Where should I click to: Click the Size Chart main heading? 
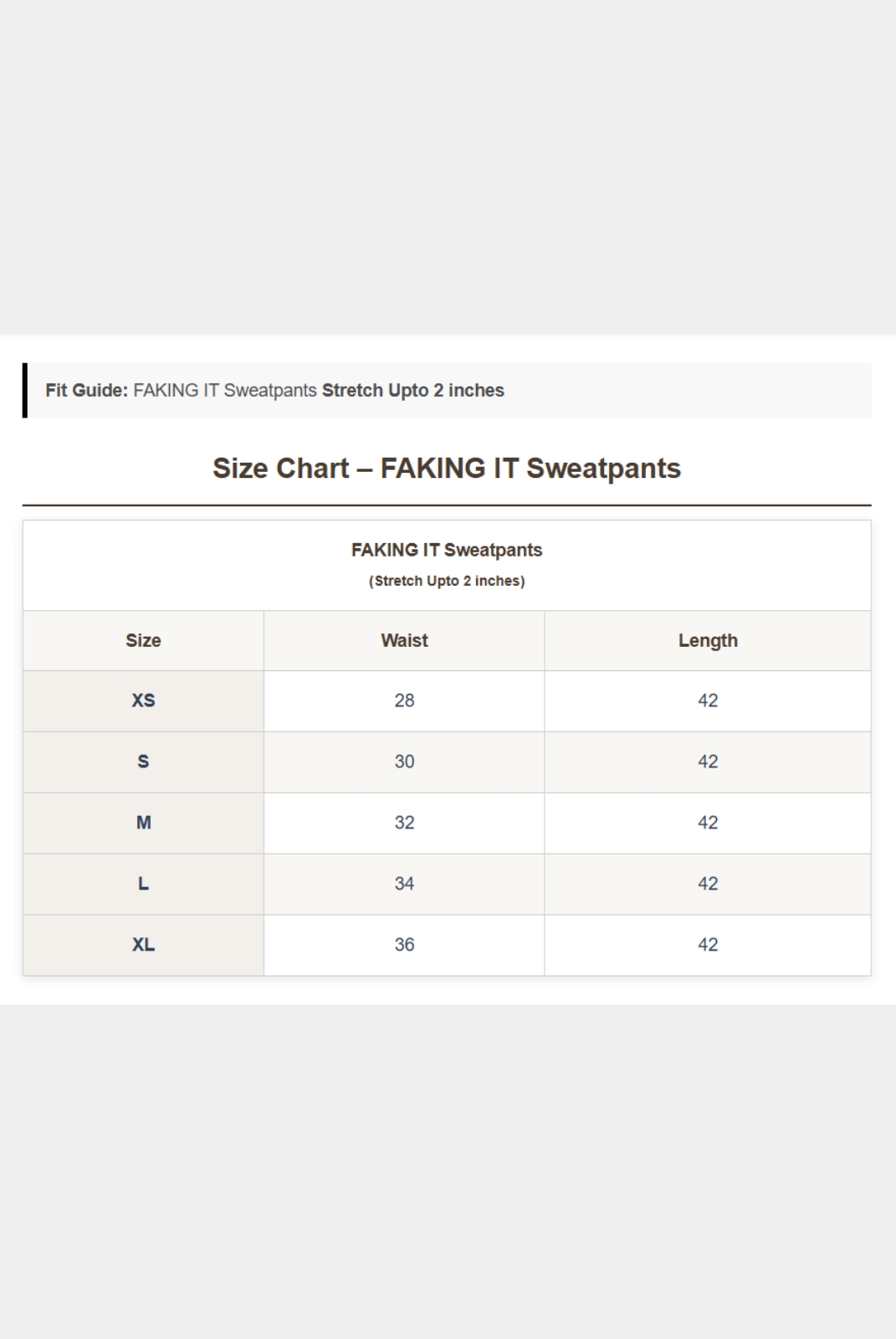pos(447,469)
